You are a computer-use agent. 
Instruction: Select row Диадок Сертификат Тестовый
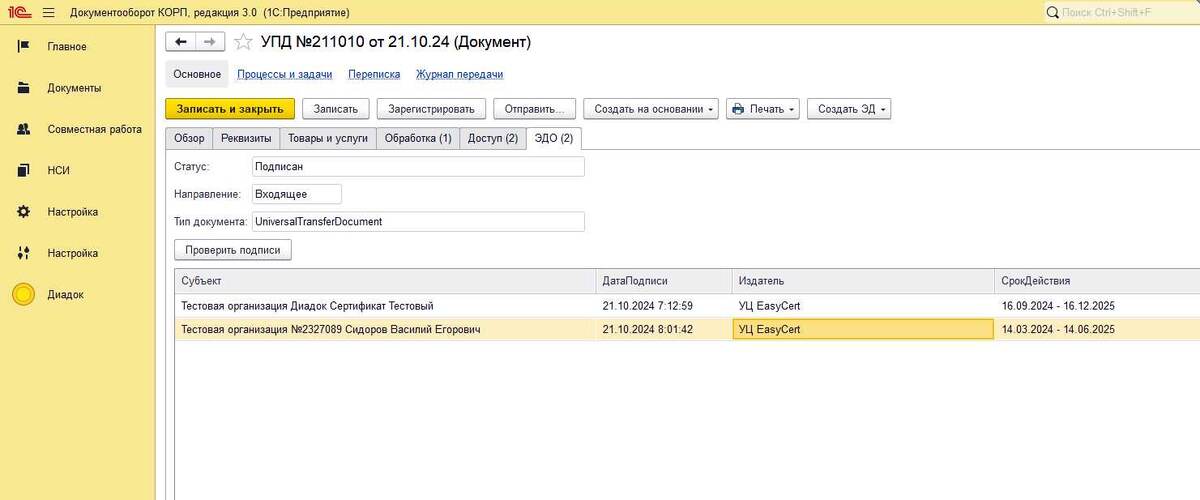point(687,306)
